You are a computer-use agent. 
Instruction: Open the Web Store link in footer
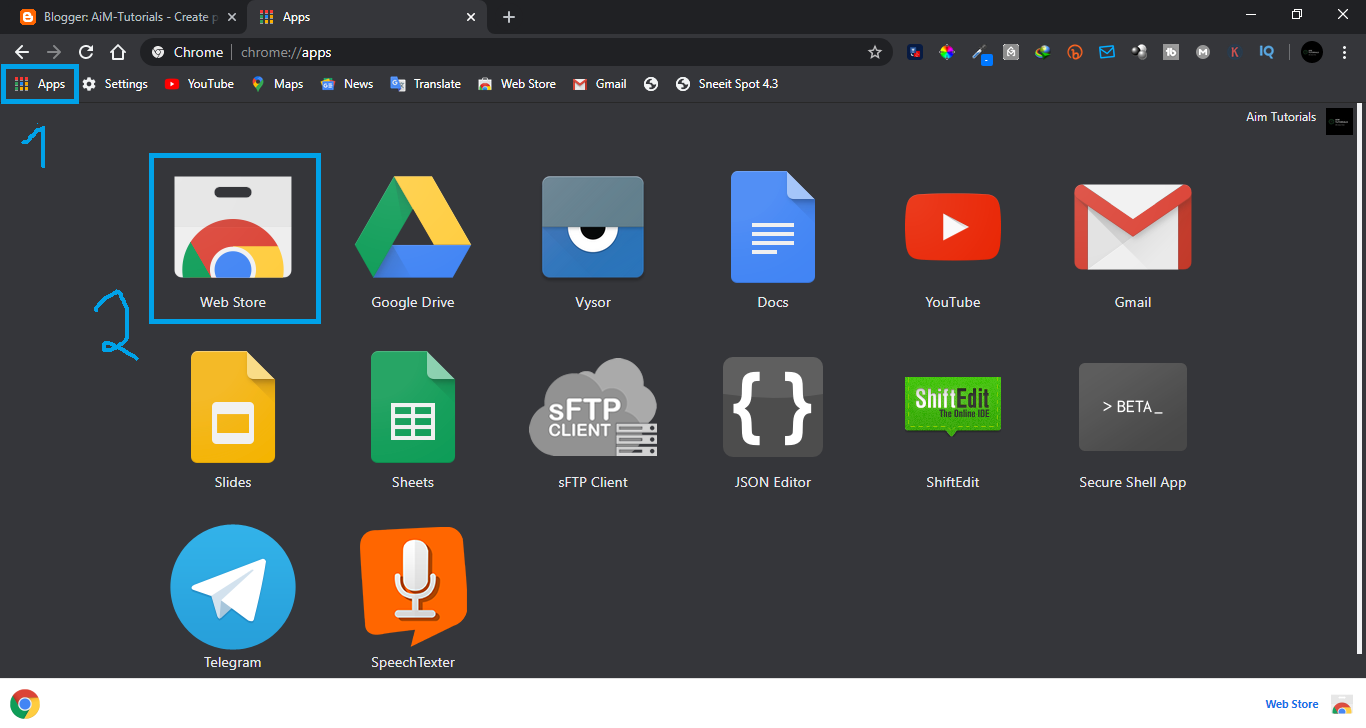click(x=1291, y=704)
